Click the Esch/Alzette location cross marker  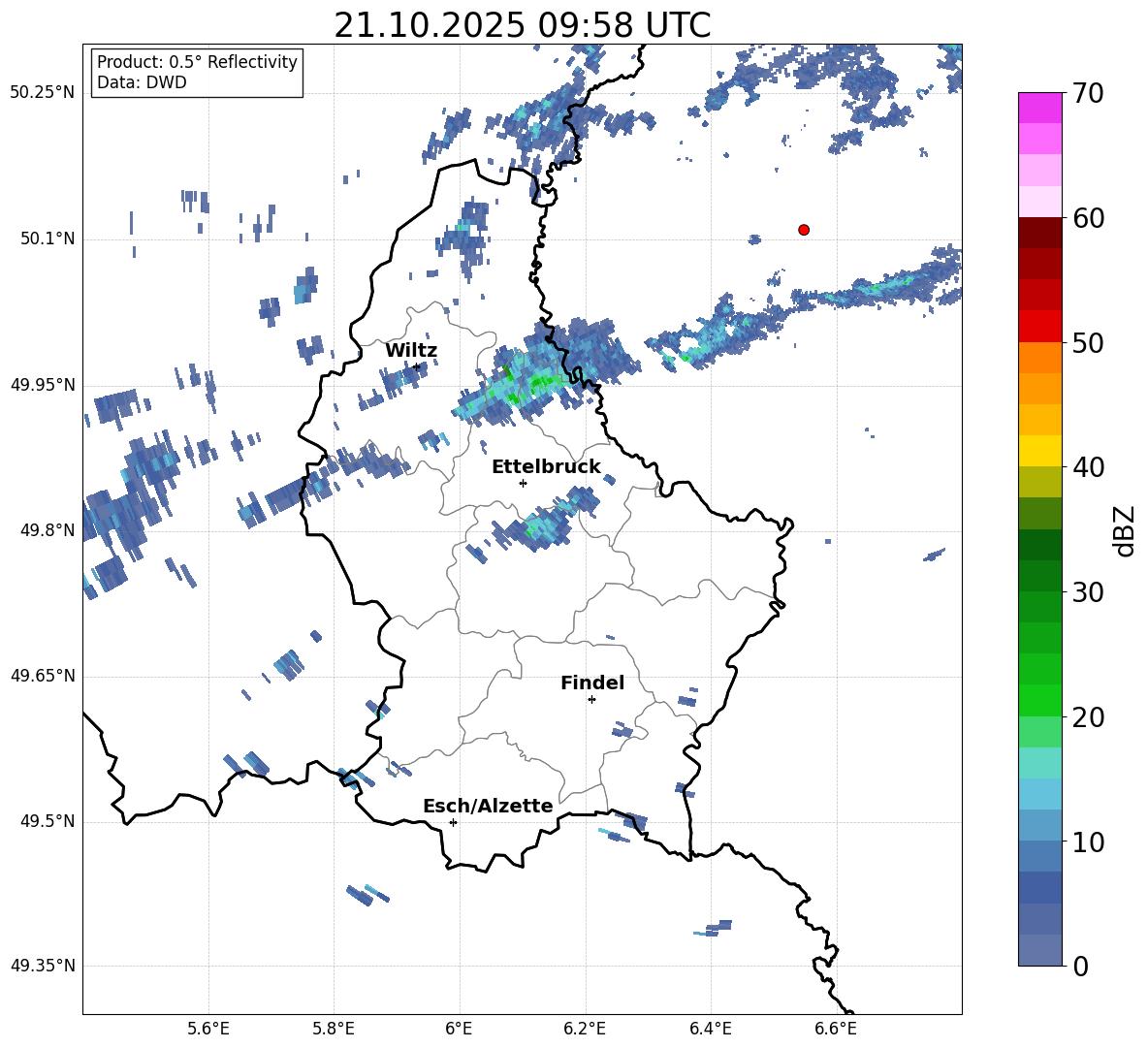[x=453, y=822]
